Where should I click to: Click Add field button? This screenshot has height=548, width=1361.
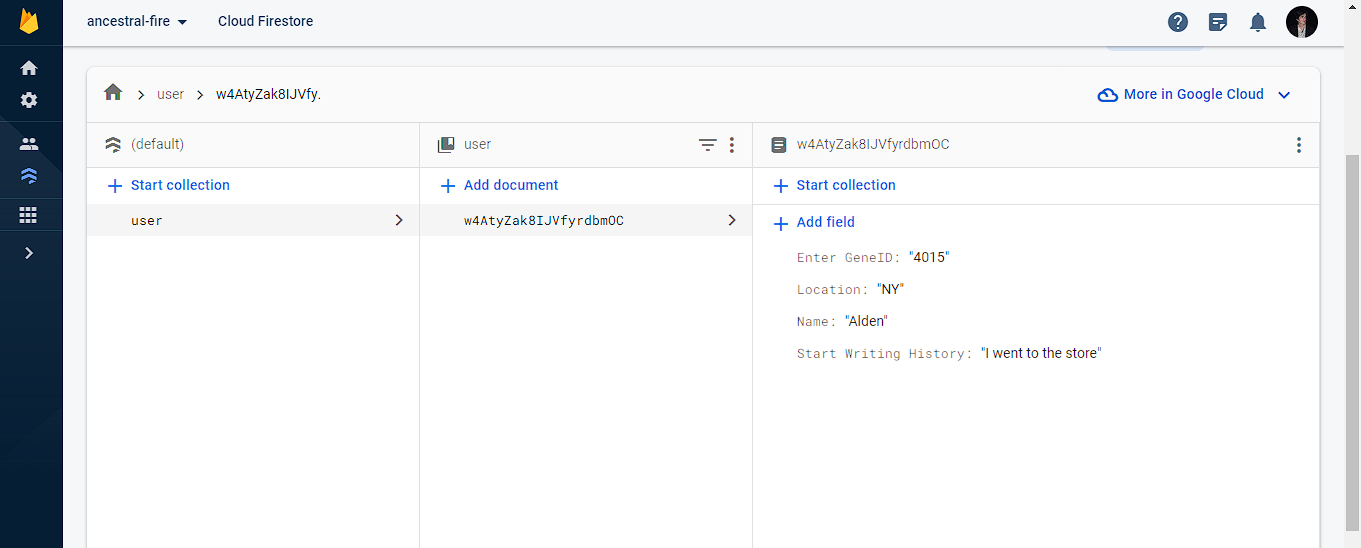(814, 222)
